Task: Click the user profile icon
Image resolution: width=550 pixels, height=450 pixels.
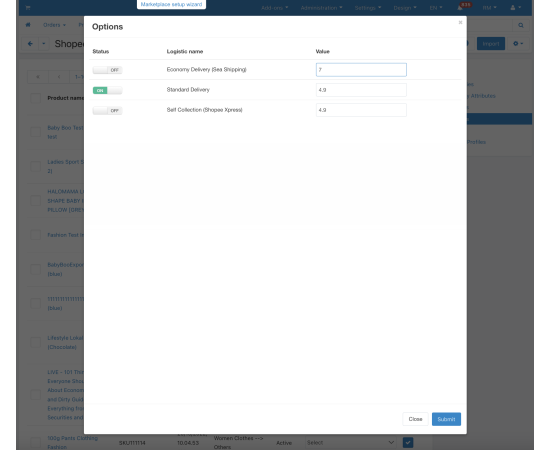Action: pos(516,8)
